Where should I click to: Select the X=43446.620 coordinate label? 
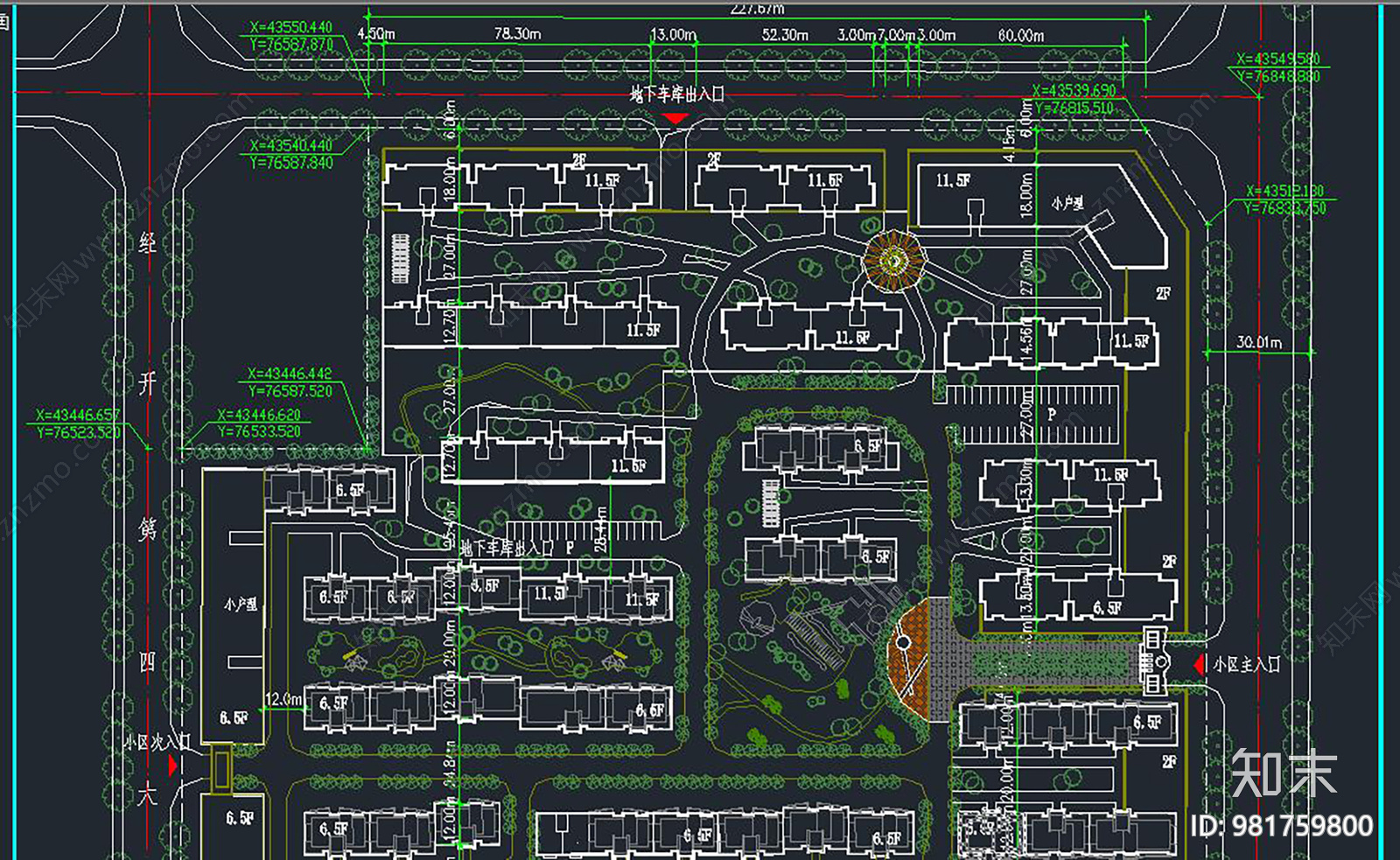tap(259, 415)
